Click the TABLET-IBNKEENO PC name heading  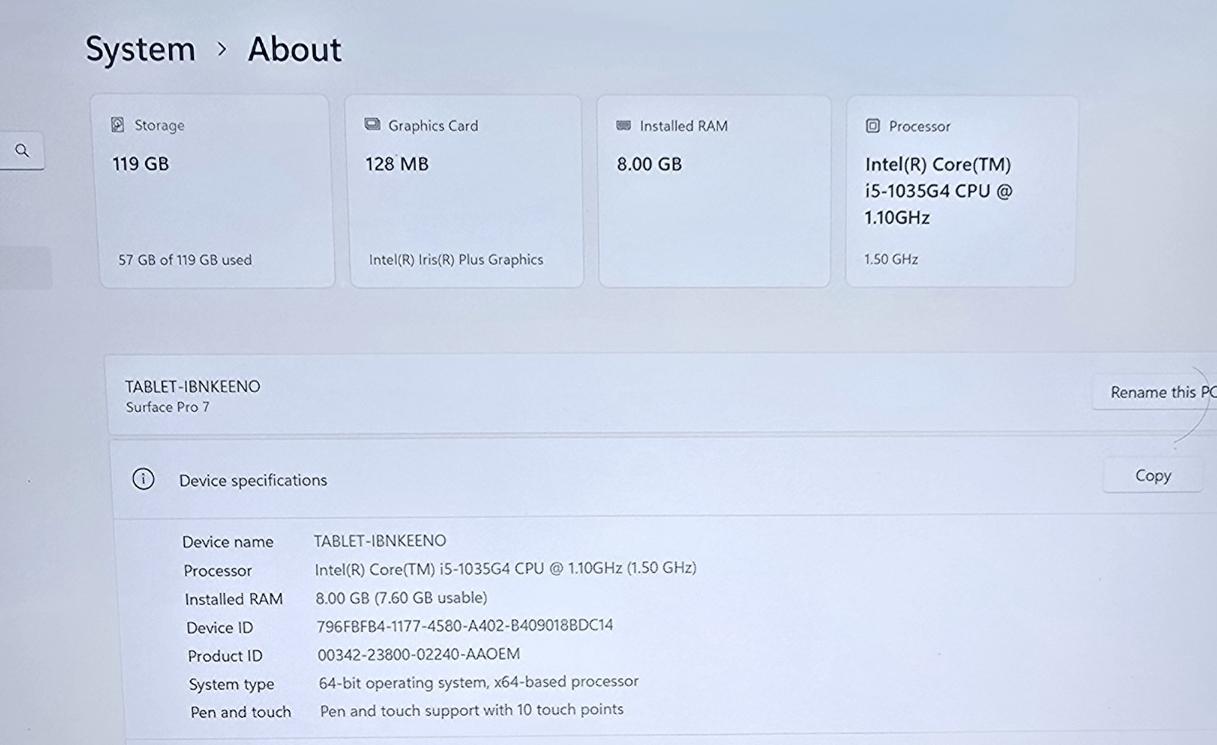(x=193, y=386)
